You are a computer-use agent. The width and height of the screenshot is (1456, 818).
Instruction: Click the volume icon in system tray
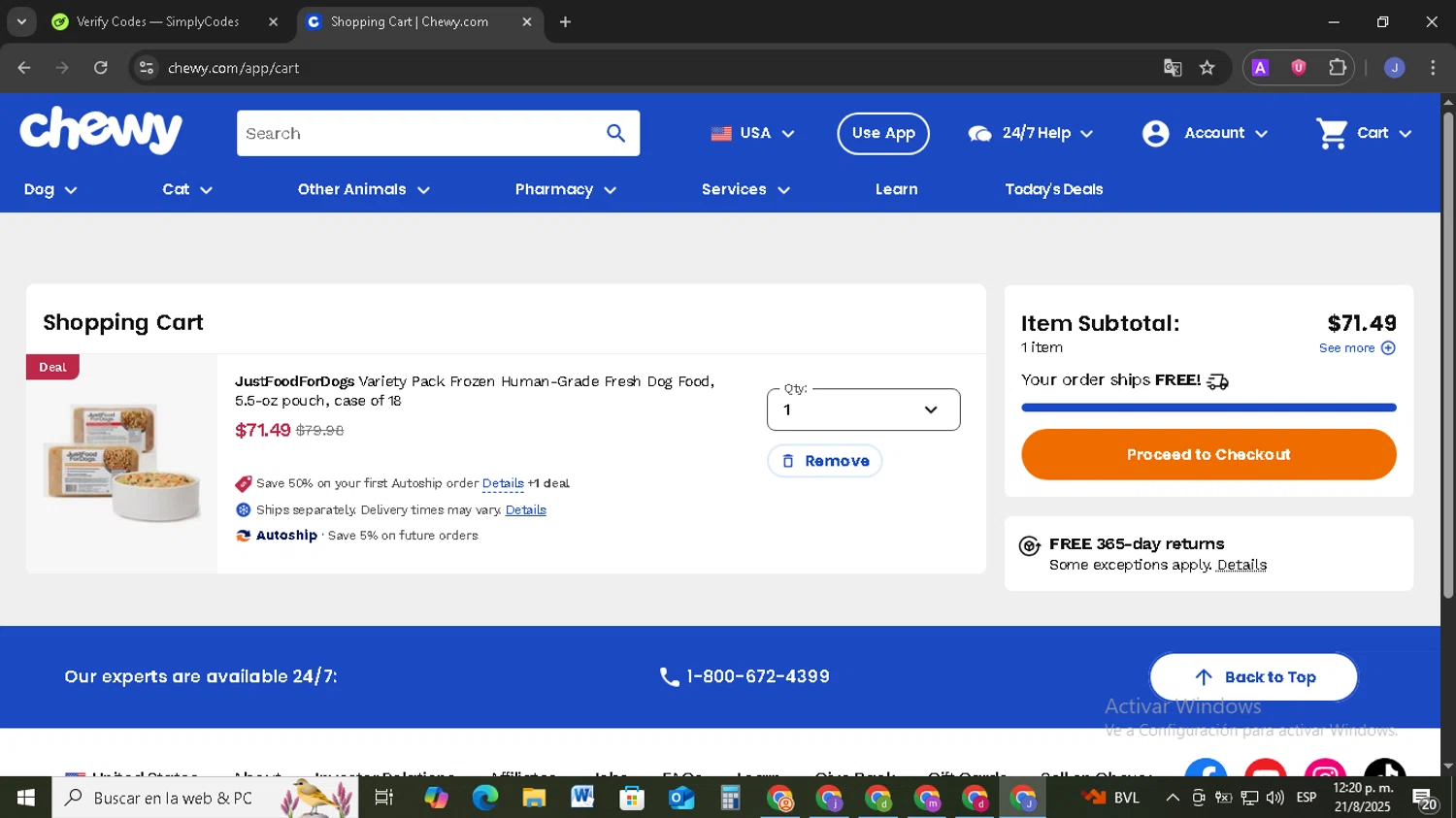tap(1275, 798)
